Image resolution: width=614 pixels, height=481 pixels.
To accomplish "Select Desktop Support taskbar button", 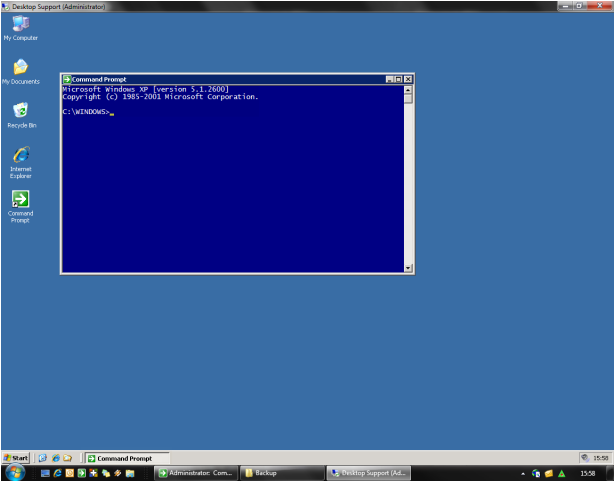I will coord(369,473).
